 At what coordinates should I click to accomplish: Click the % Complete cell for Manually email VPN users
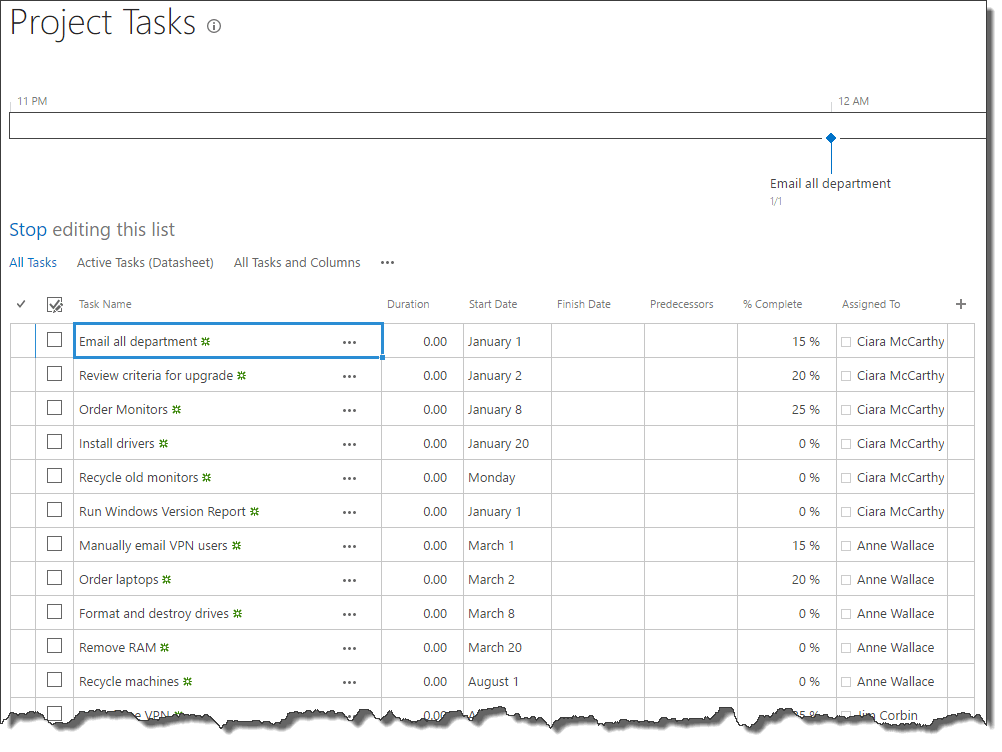point(787,546)
